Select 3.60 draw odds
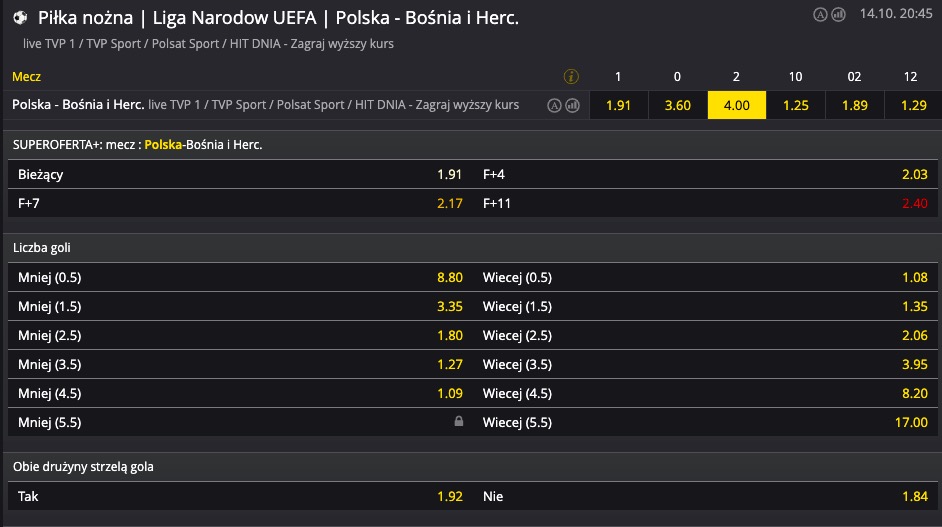This screenshot has height=527, width=942. point(677,105)
